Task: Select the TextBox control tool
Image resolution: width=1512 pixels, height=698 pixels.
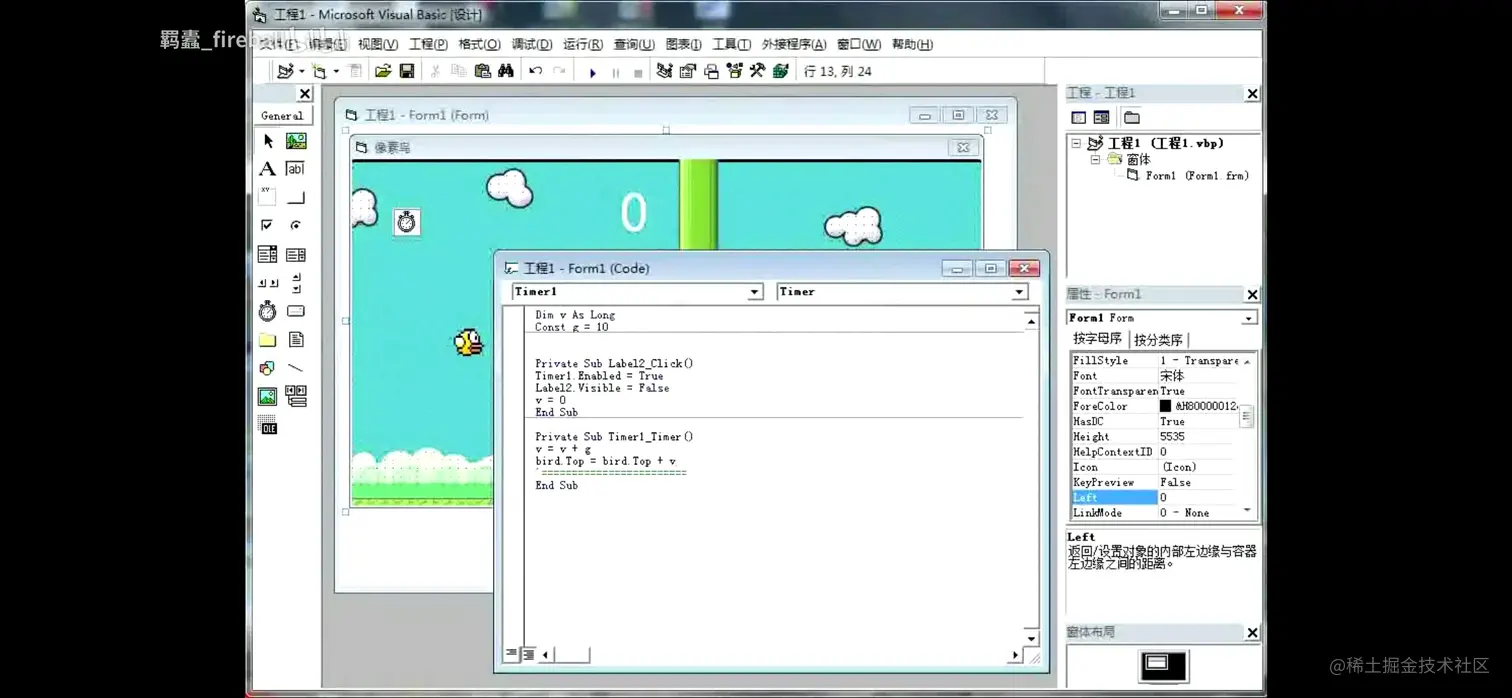Action: click(296, 169)
